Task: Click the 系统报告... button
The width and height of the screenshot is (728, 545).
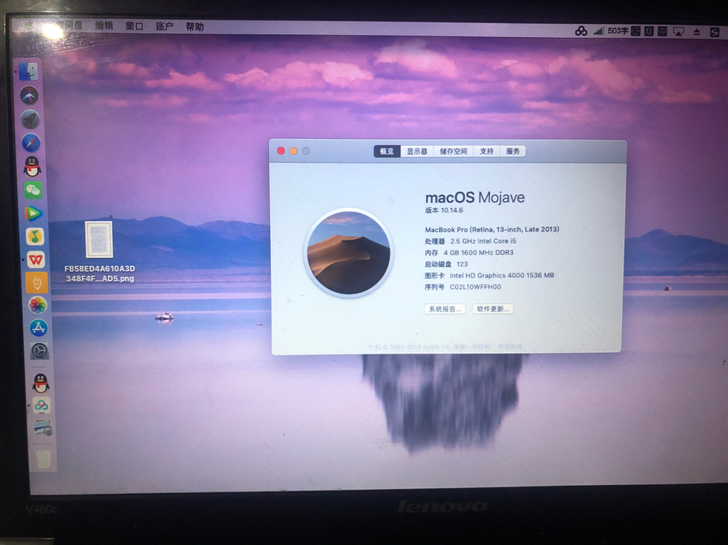Action: coord(445,309)
